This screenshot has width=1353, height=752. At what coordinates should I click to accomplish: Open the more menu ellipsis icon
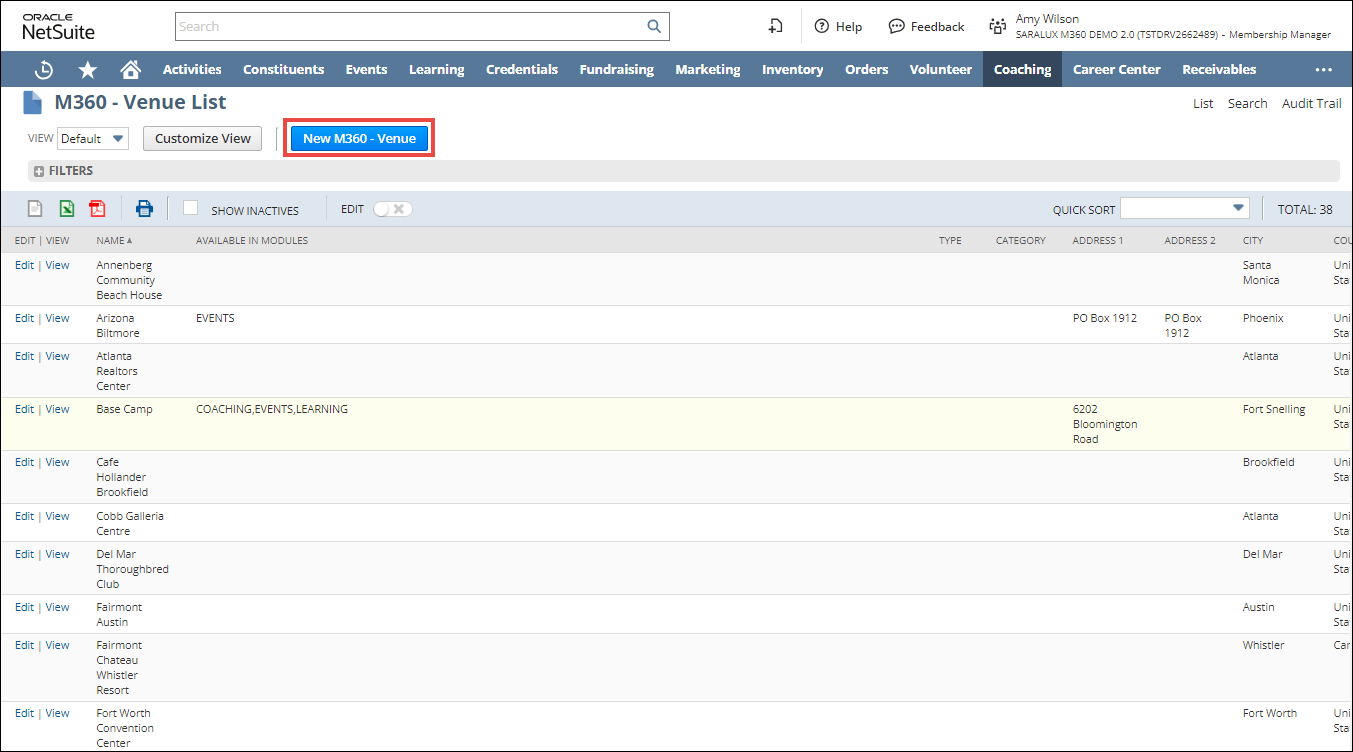click(1323, 70)
